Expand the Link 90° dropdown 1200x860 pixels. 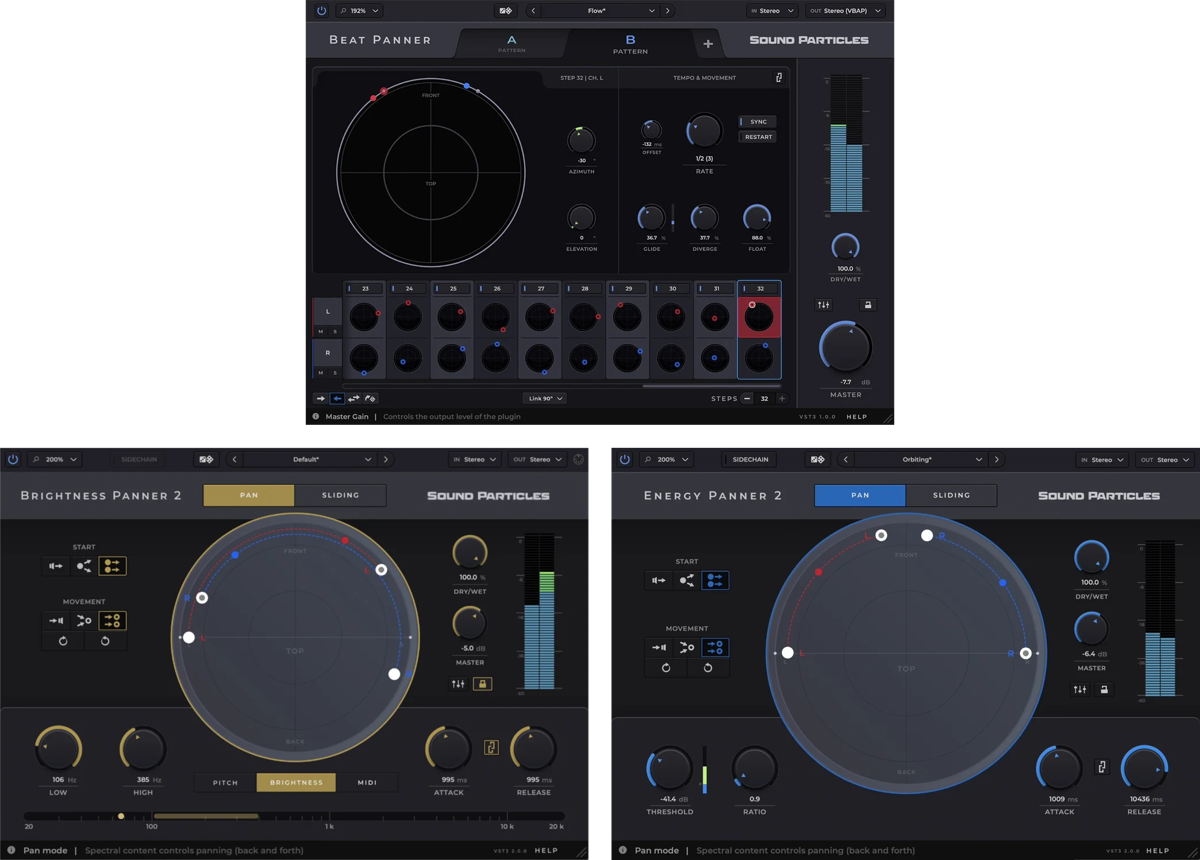point(544,398)
